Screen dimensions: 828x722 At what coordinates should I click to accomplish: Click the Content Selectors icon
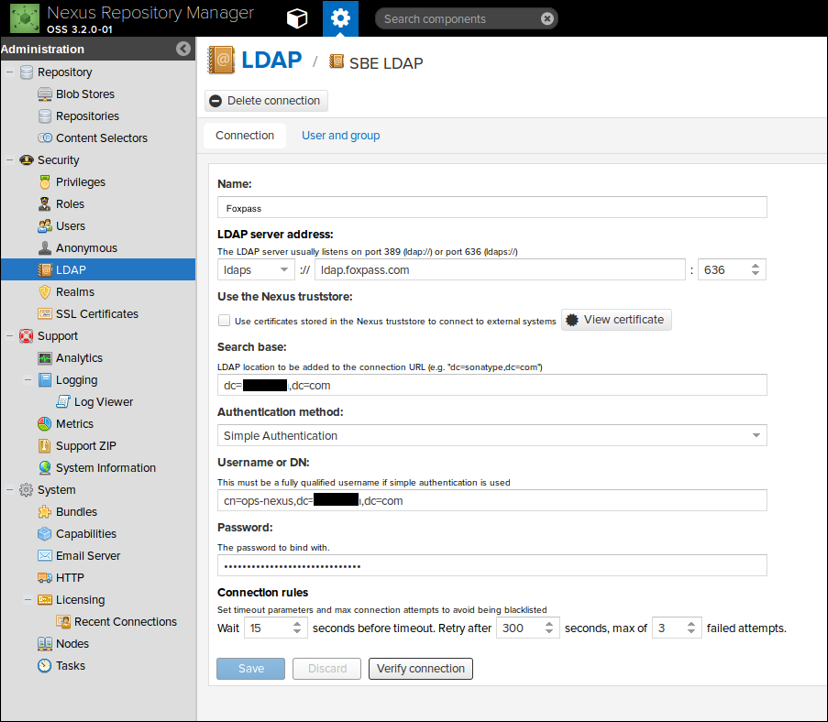(45, 138)
